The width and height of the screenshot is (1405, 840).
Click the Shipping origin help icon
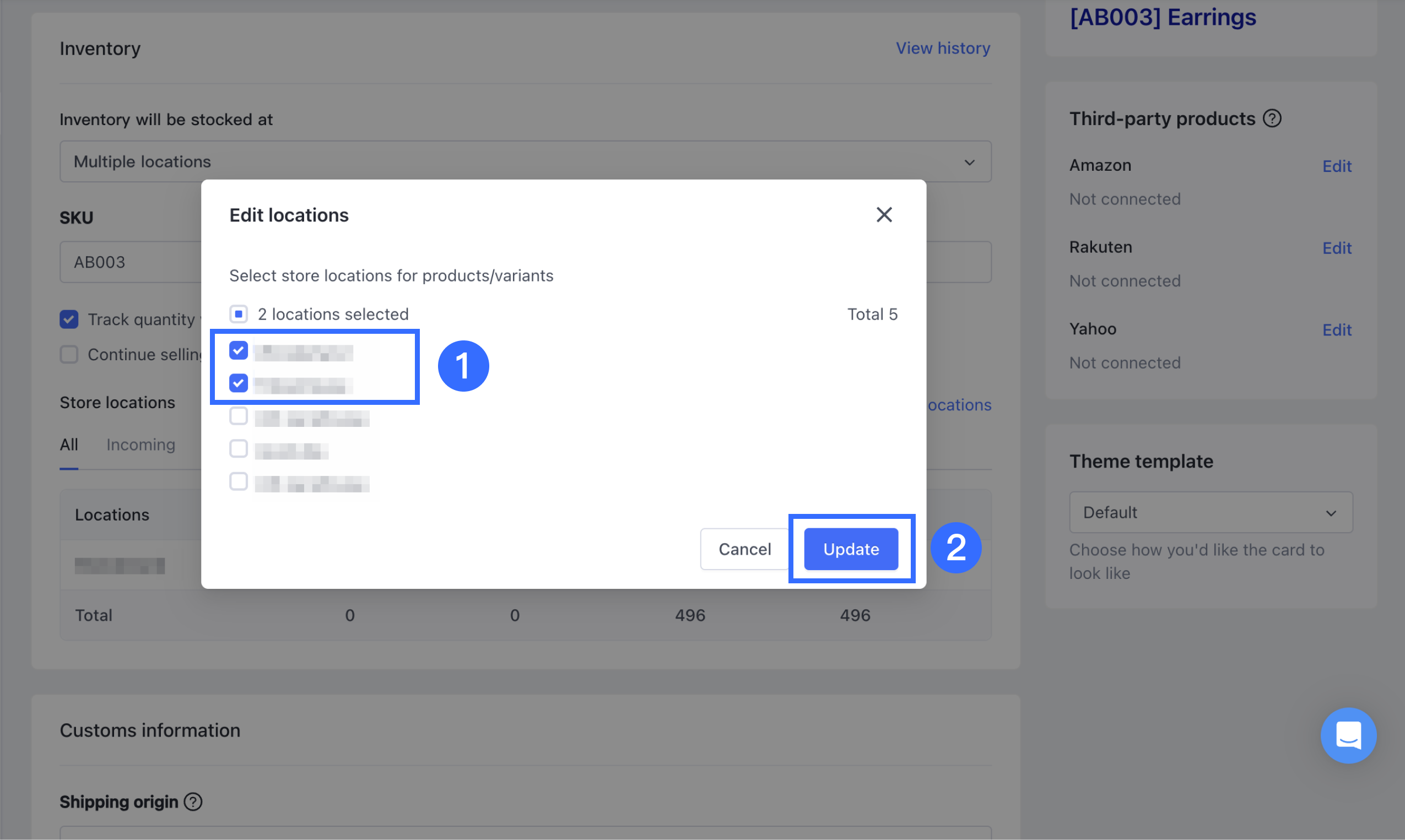pyautogui.click(x=193, y=801)
